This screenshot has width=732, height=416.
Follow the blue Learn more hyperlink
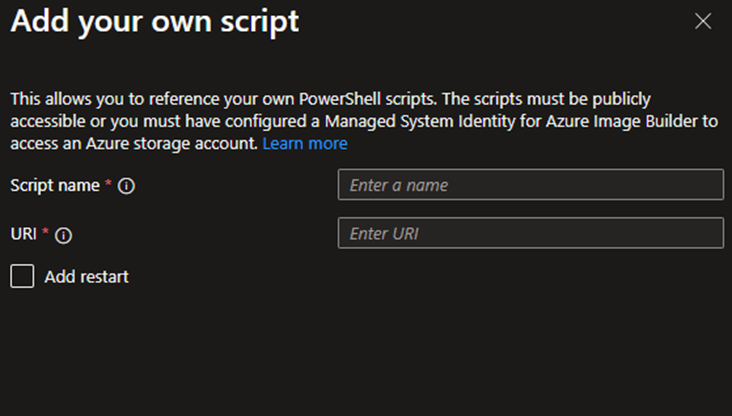[305, 143]
